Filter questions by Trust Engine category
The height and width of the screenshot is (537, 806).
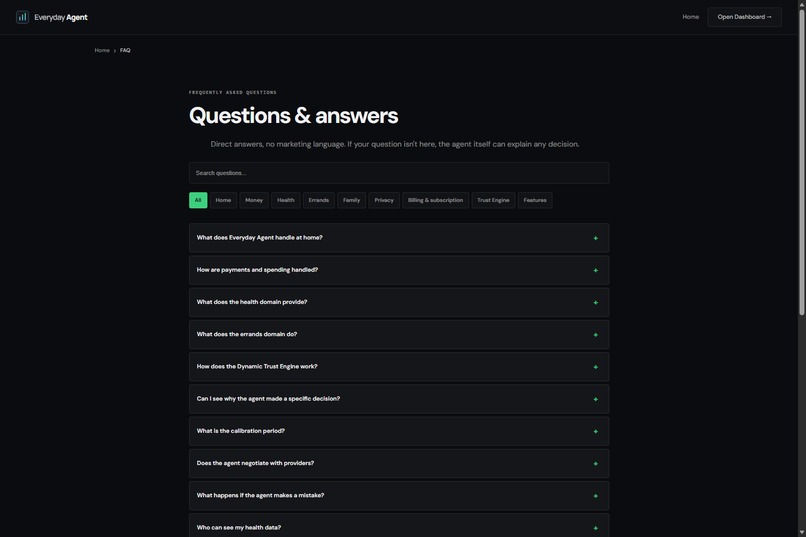(493, 200)
